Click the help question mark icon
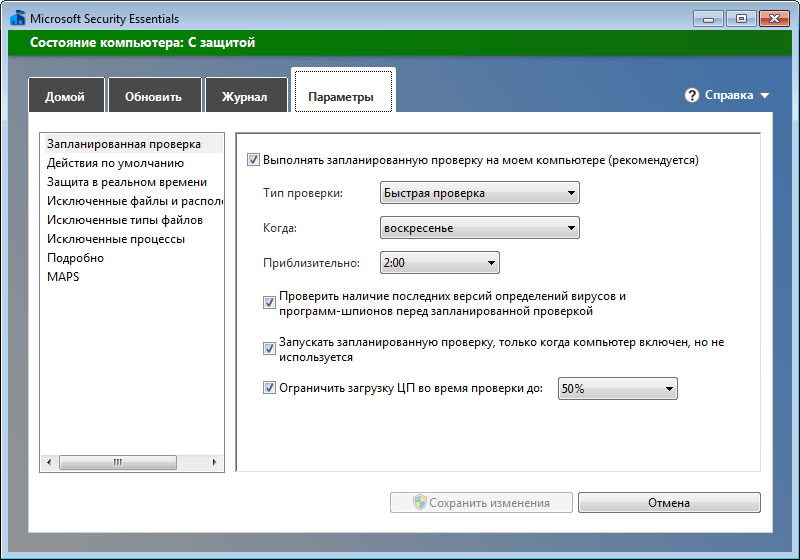 691,95
